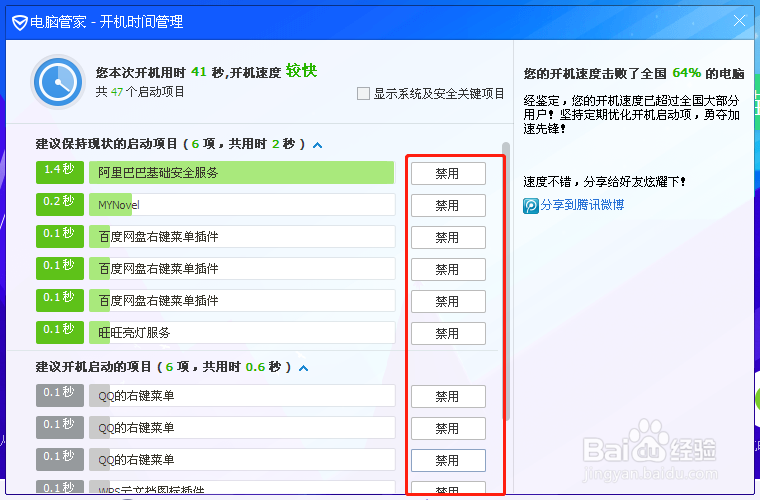Viewport: 760px width, 500px height.
Task: Click the Tencent Weibo share icon
Action: coord(531,206)
